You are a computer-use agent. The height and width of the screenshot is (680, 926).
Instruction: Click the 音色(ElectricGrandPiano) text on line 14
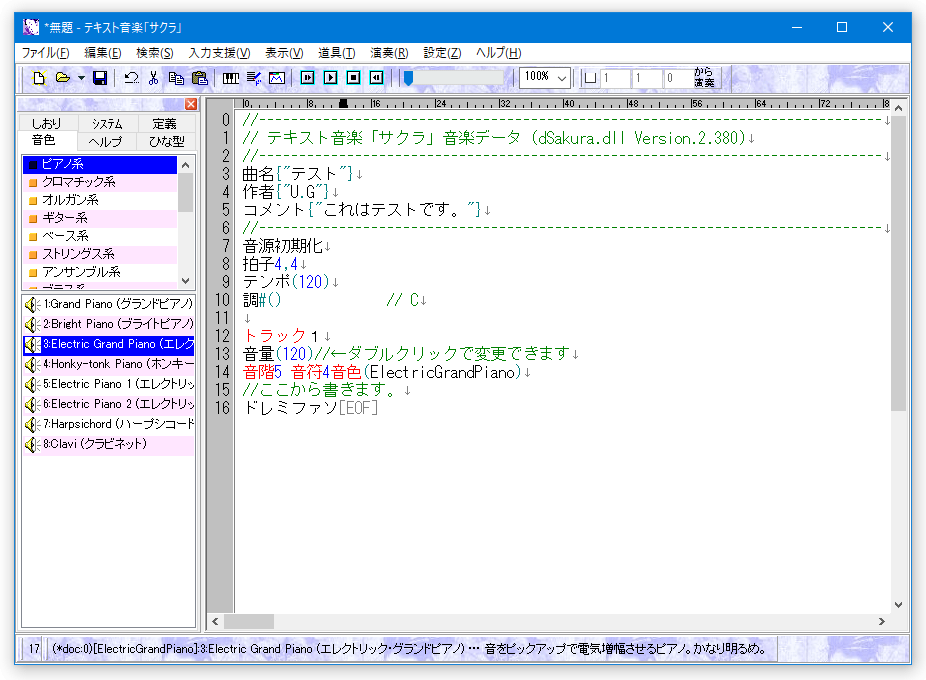(426, 373)
